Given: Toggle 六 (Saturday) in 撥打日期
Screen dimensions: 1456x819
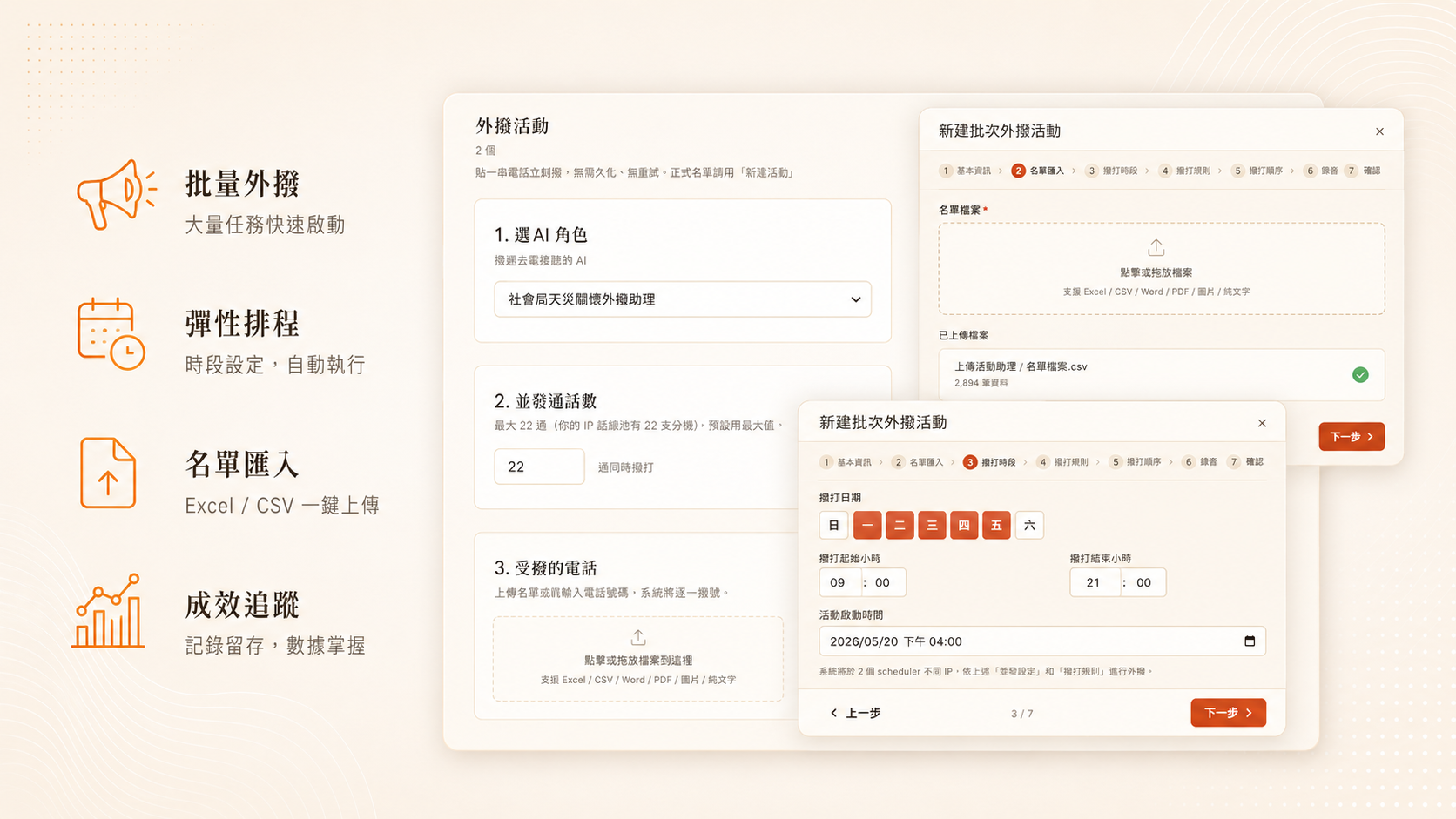Looking at the screenshot, I should click(x=1029, y=525).
